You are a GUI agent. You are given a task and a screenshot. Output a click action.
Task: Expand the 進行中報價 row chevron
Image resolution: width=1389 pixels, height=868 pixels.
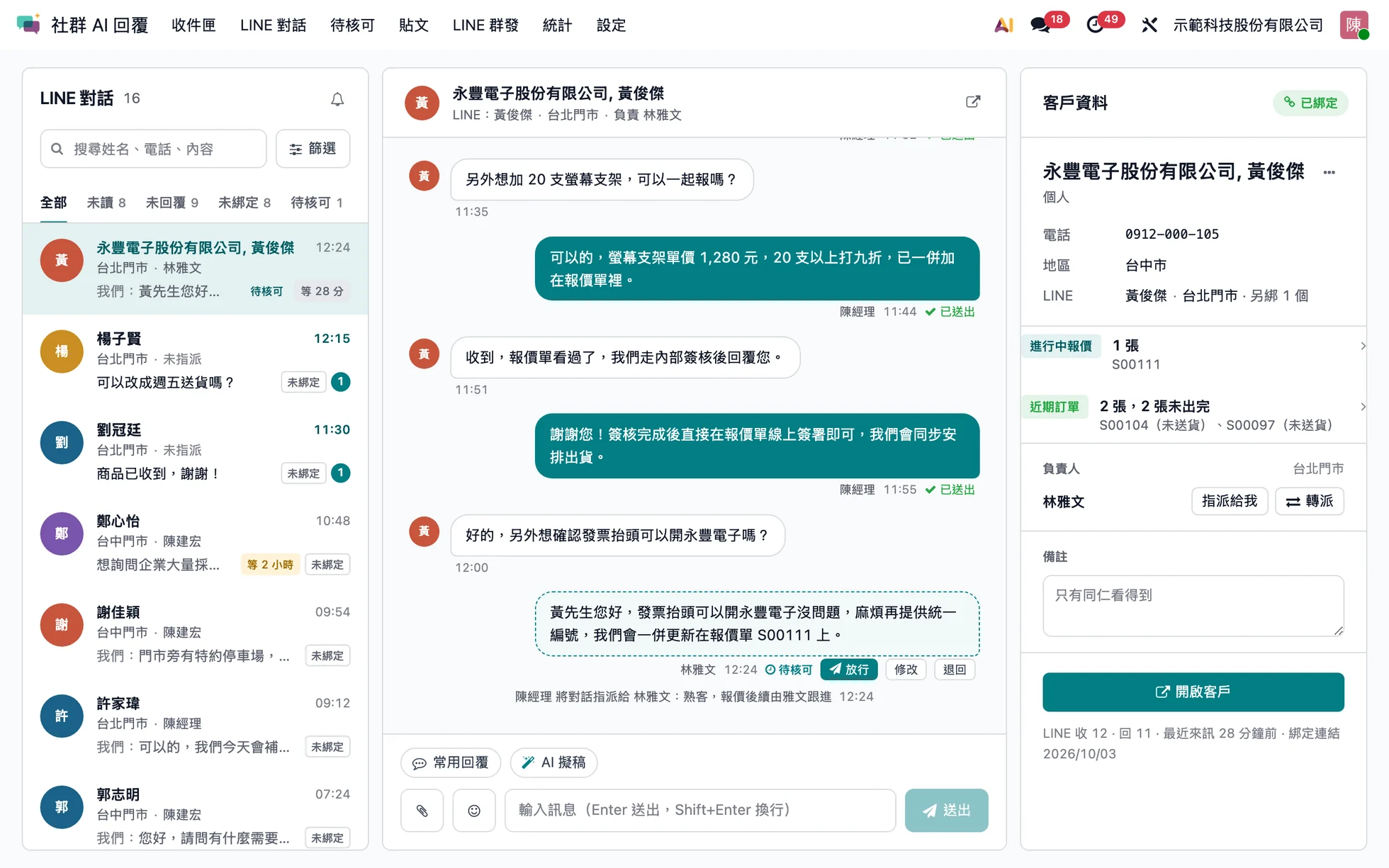click(1363, 346)
